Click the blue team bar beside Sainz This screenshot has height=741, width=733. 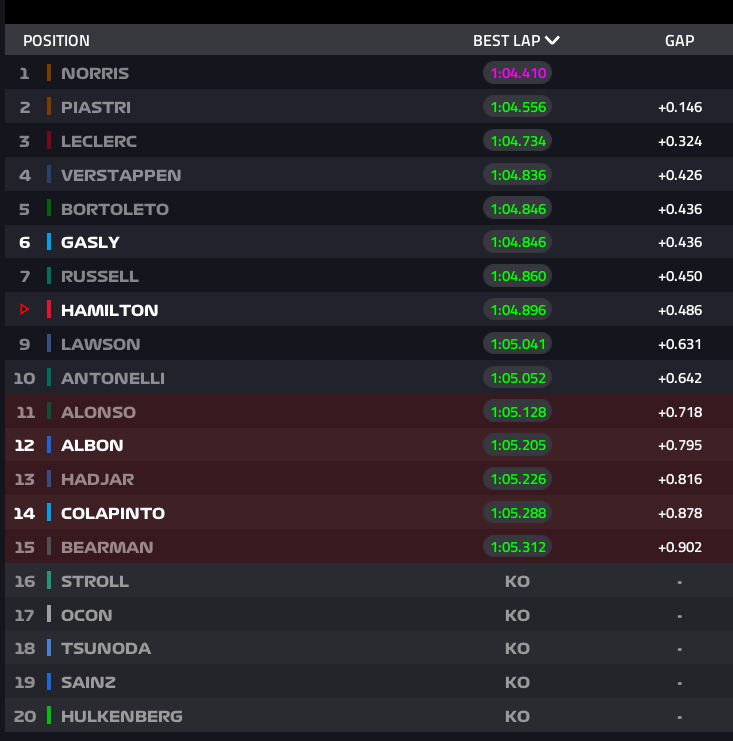48,682
